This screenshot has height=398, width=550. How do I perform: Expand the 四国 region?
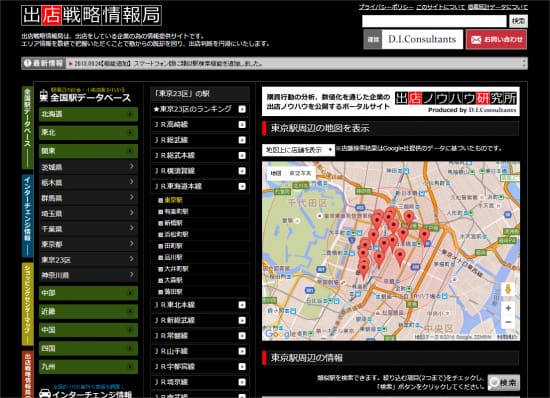click(x=88, y=348)
